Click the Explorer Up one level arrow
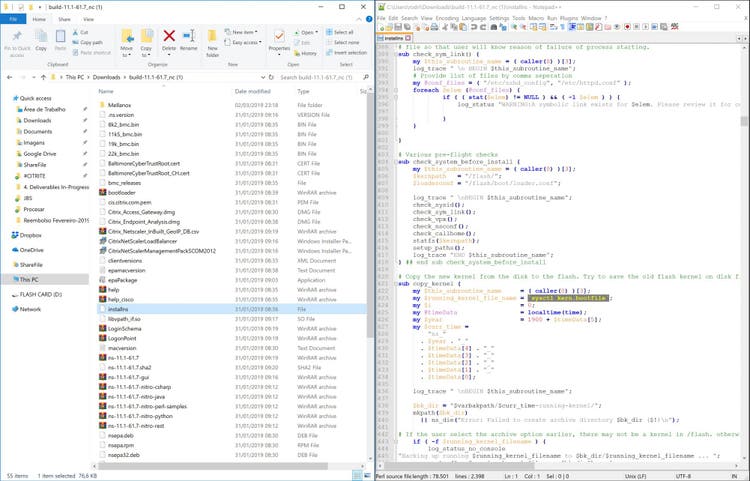750x481 pixels. tap(44, 77)
